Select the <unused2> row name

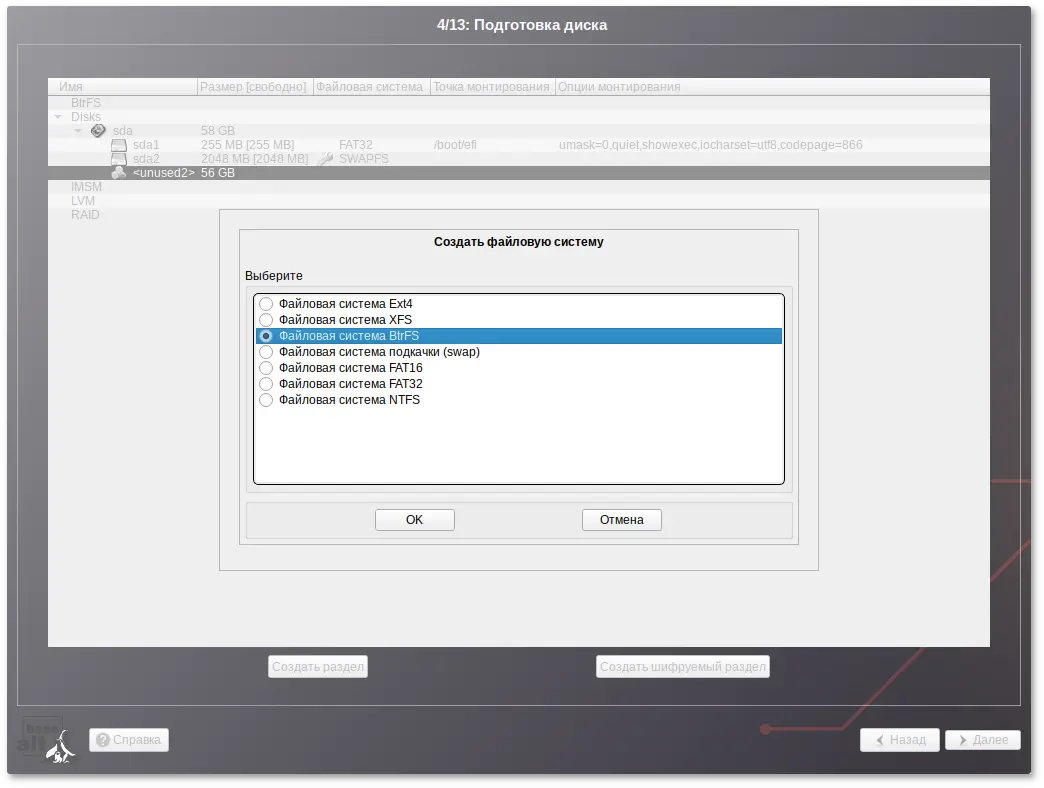(x=164, y=173)
